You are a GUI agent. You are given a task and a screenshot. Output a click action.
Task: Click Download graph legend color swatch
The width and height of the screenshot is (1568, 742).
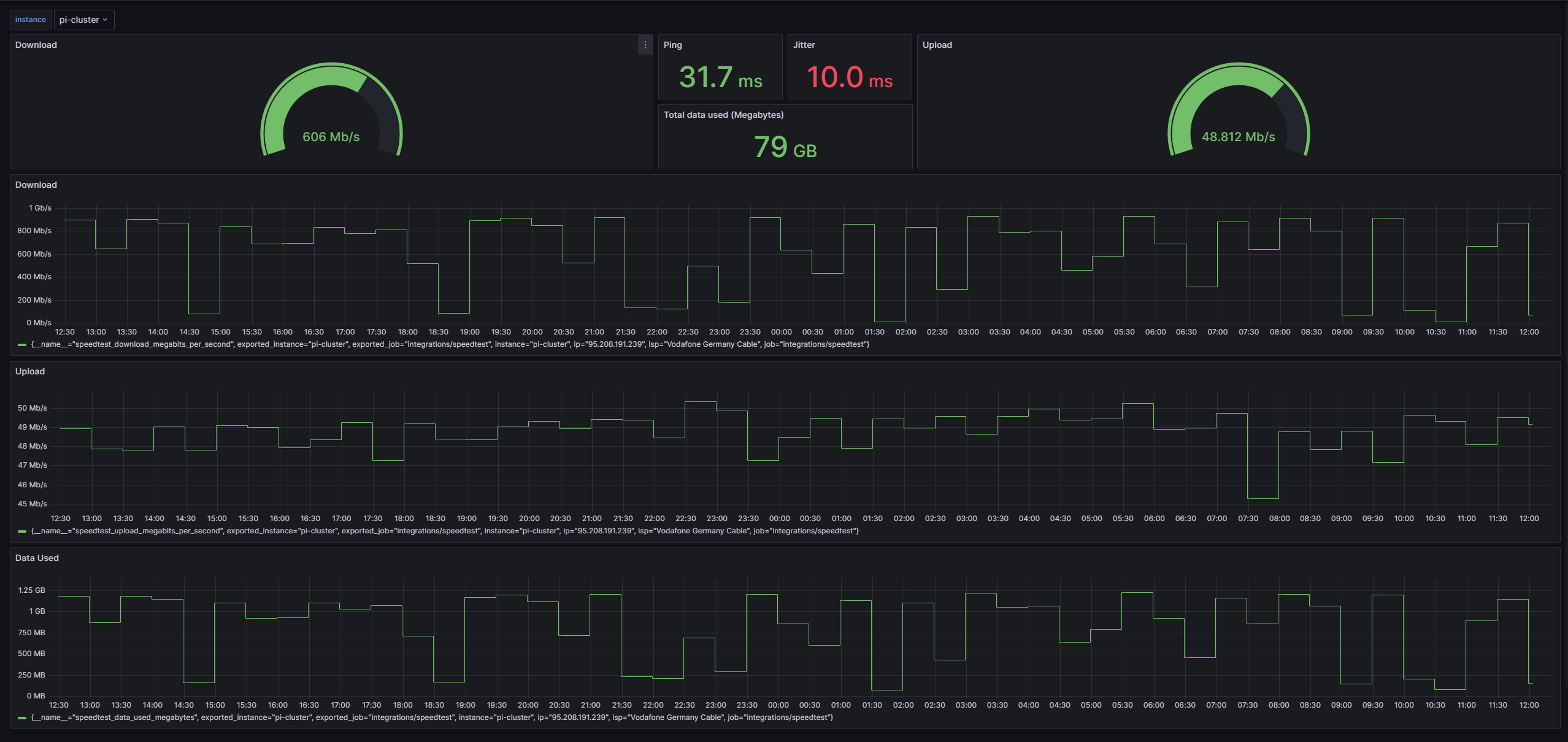click(22, 345)
